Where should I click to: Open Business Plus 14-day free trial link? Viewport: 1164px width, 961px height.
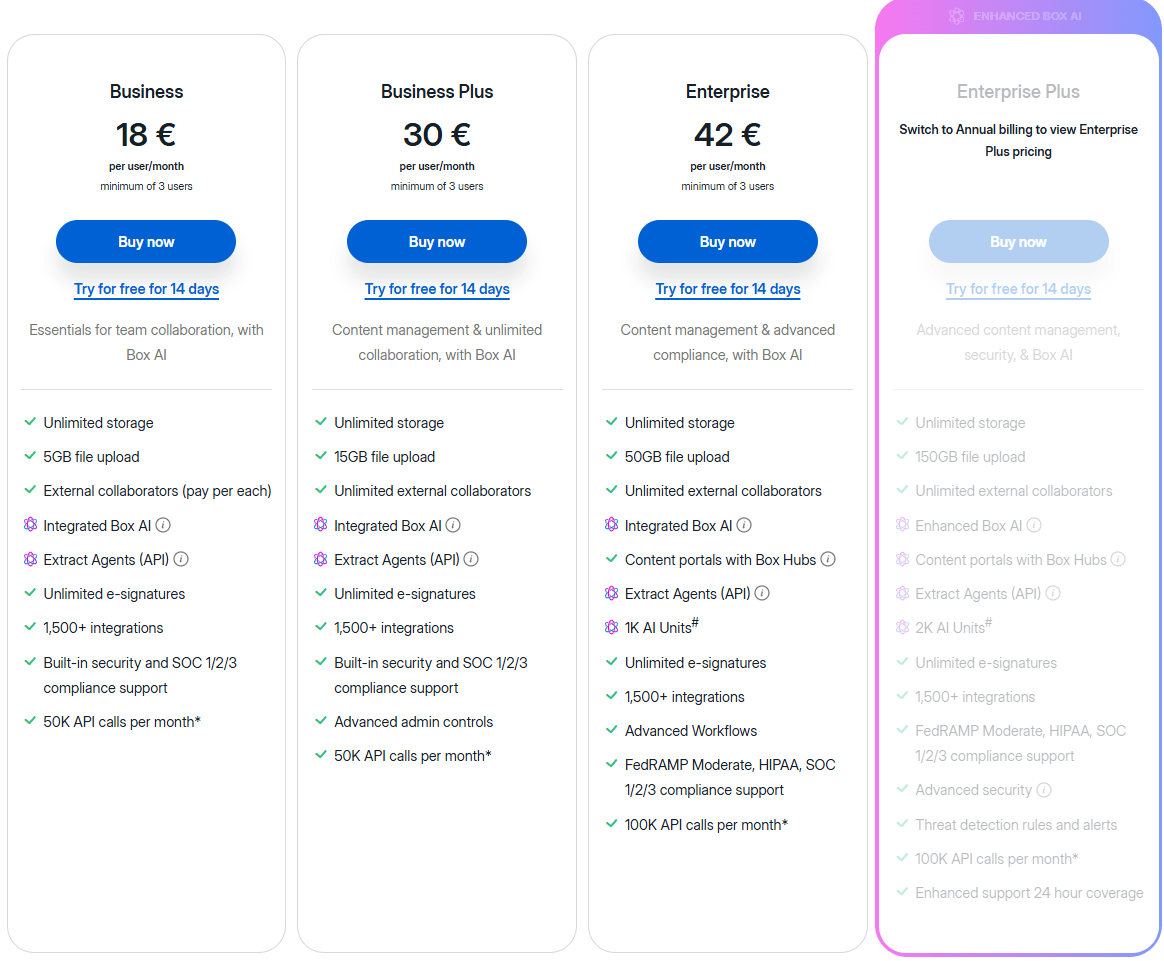click(437, 289)
